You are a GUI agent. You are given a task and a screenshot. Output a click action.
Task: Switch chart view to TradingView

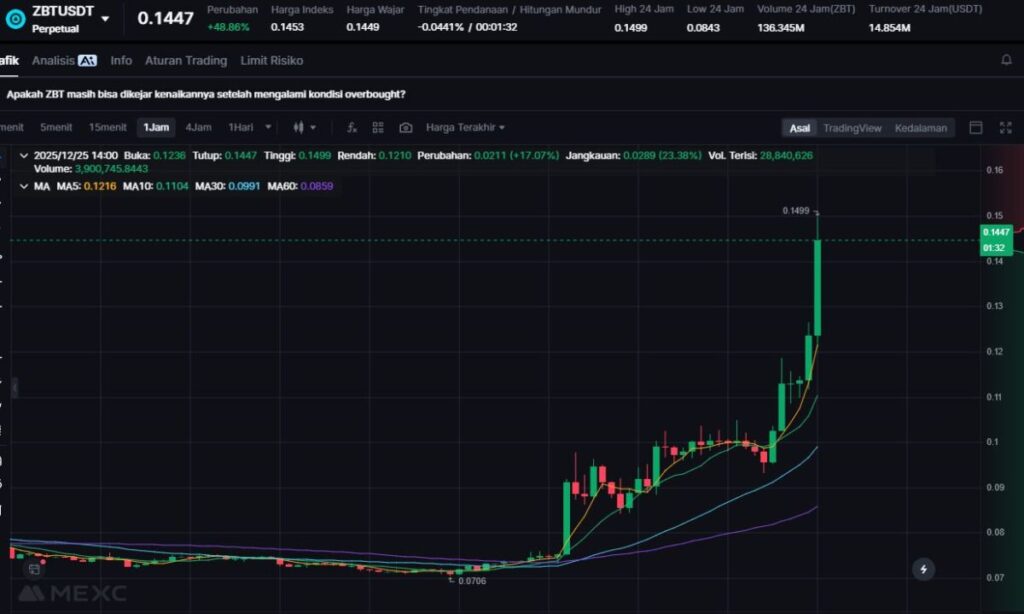coord(851,128)
